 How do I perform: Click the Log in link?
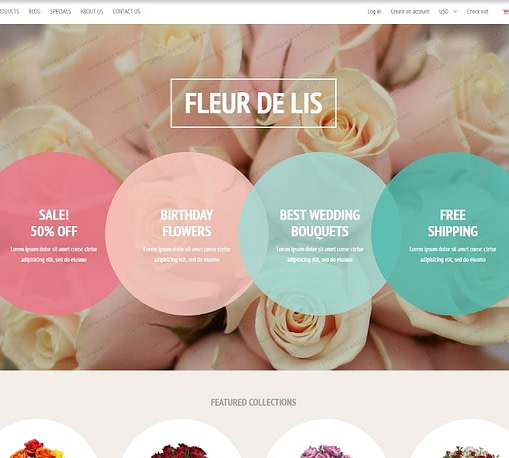click(374, 12)
